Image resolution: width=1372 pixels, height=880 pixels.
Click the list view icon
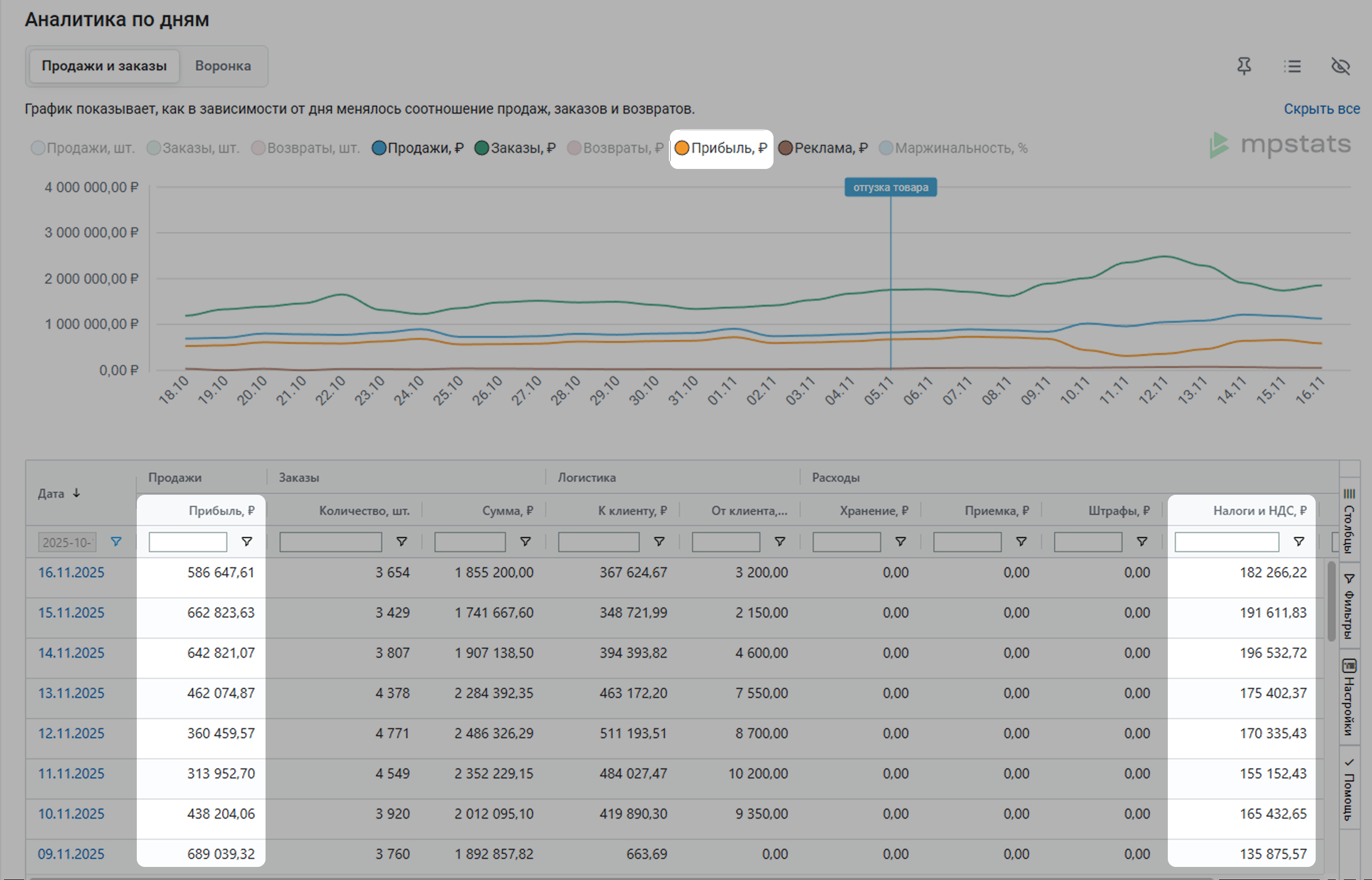pyautogui.click(x=1292, y=66)
